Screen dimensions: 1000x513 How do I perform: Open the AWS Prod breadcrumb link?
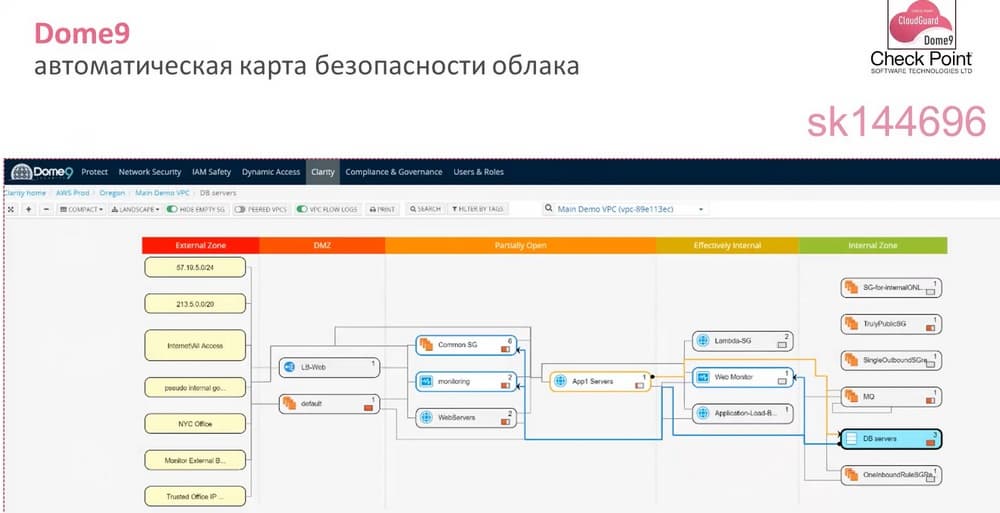pos(73,192)
